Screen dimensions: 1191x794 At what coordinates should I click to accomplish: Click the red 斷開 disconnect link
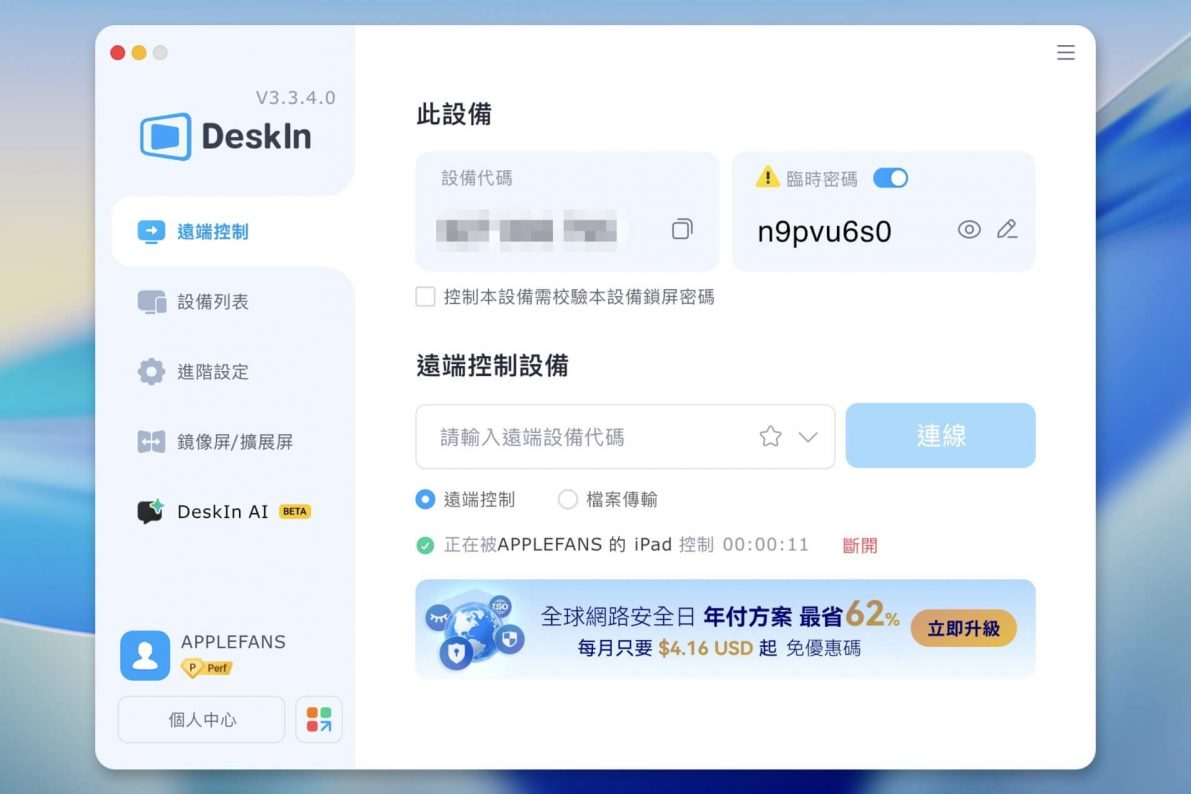pos(860,546)
